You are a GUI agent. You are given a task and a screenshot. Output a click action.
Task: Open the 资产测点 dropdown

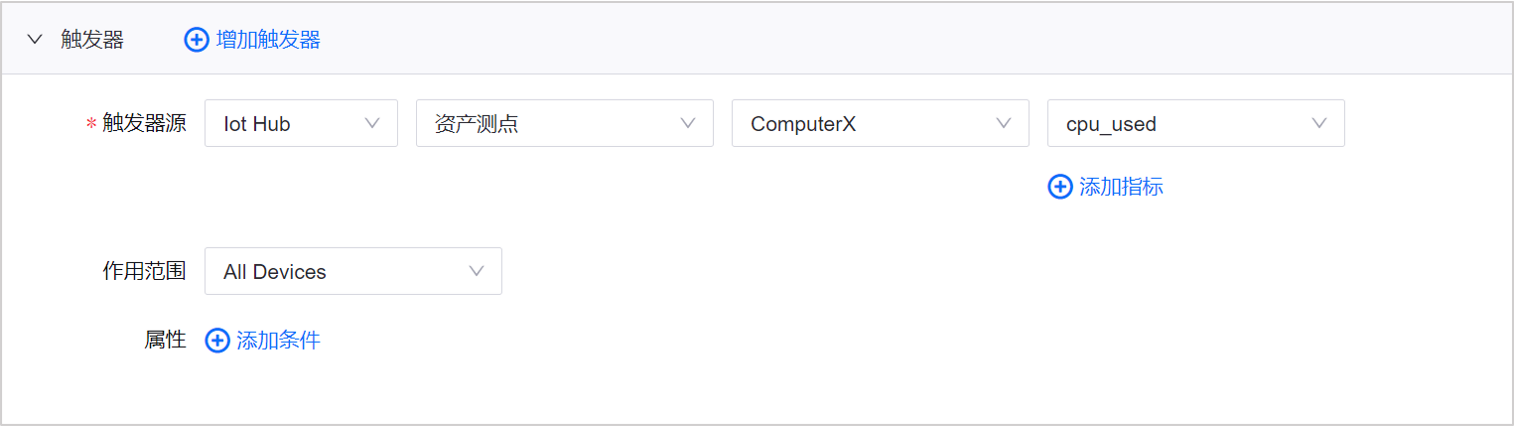coord(550,124)
